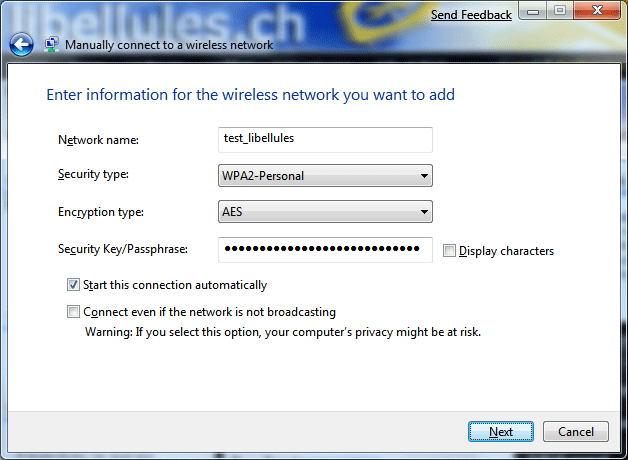Cancel the wireless network setup

pos(576,432)
